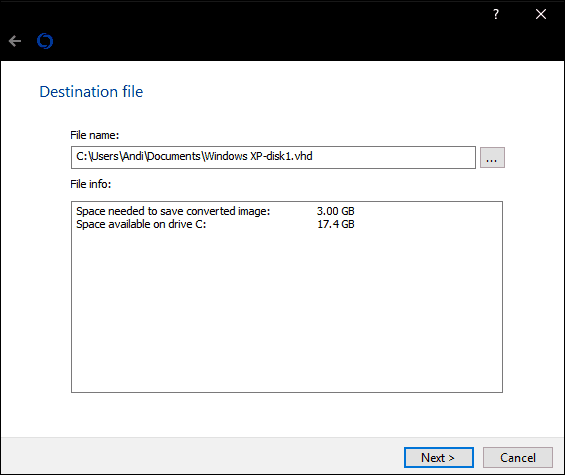The width and height of the screenshot is (565, 475).
Task: Click the 'File info:' label
Action: [x=90, y=184]
